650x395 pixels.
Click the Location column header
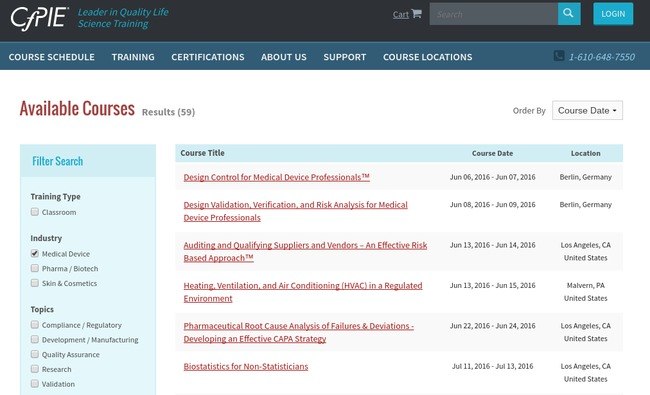click(585, 153)
